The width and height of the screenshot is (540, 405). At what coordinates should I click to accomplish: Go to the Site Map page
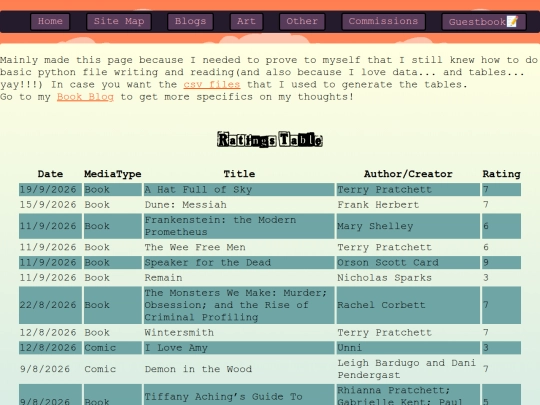[x=119, y=21]
